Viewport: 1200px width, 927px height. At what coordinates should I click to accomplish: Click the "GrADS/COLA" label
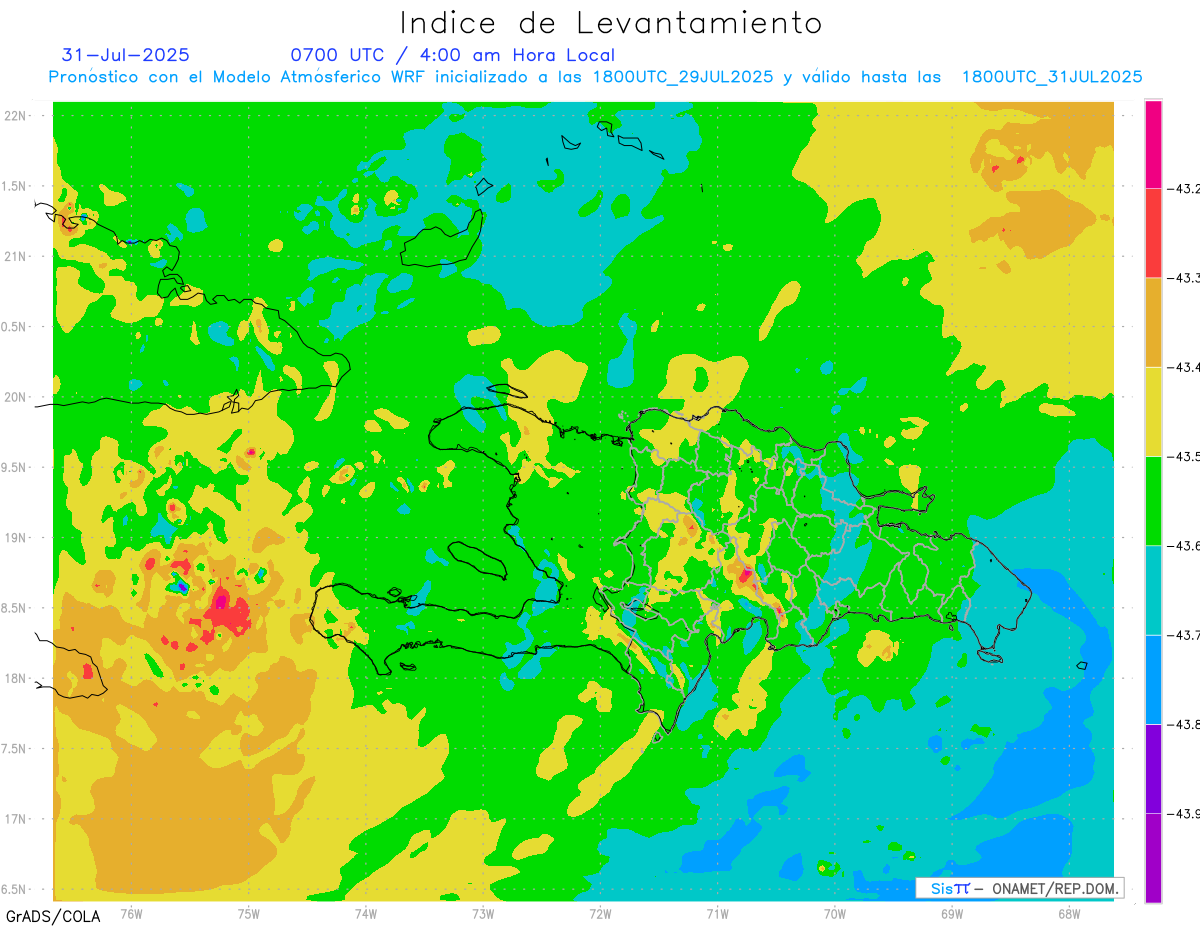click(52, 916)
